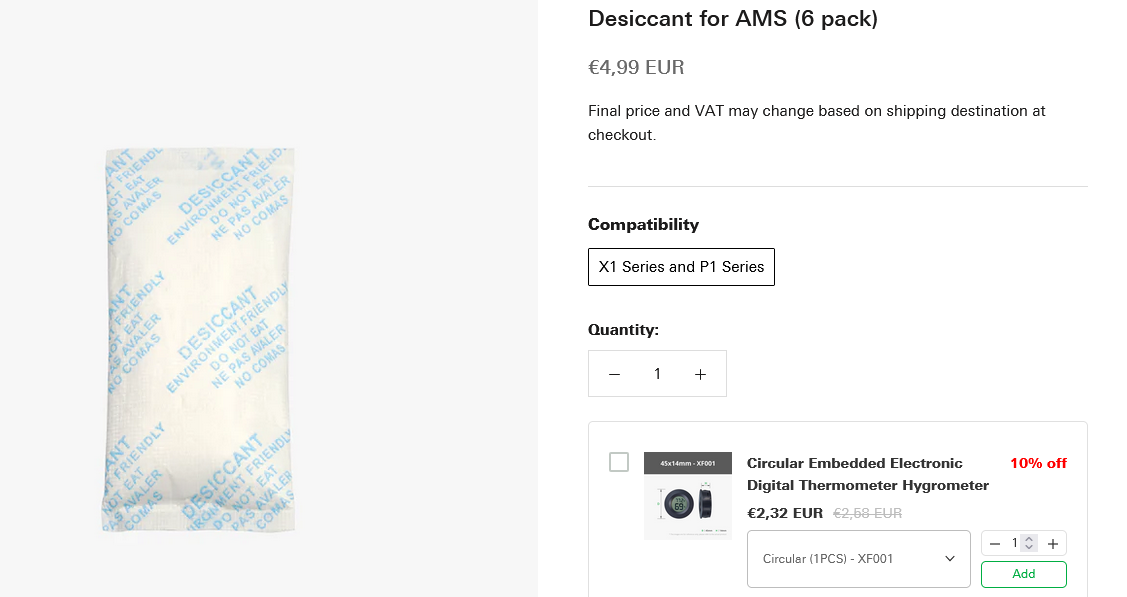This screenshot has height=597, width=1127.
Task: Click the struck-through €2,58 EUR price
Action: [x=868, y=514]
